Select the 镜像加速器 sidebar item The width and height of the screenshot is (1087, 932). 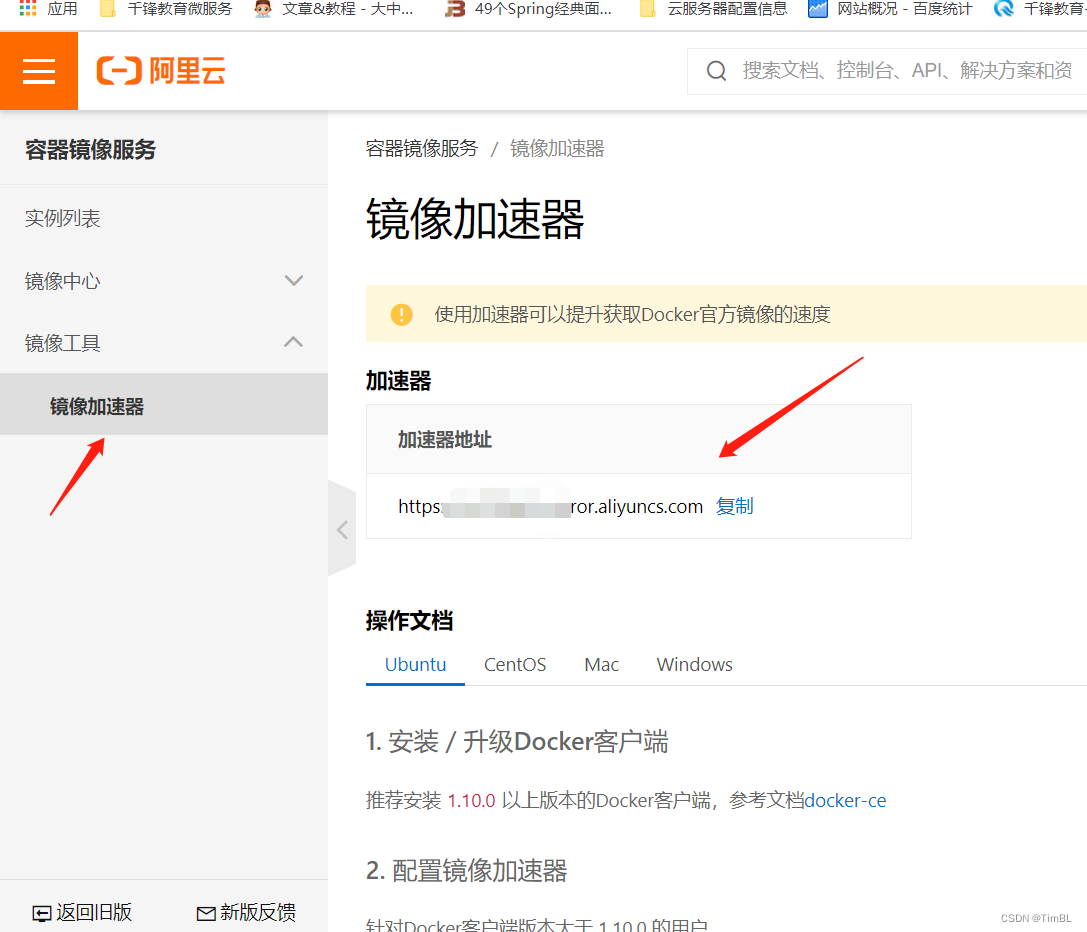164,404
